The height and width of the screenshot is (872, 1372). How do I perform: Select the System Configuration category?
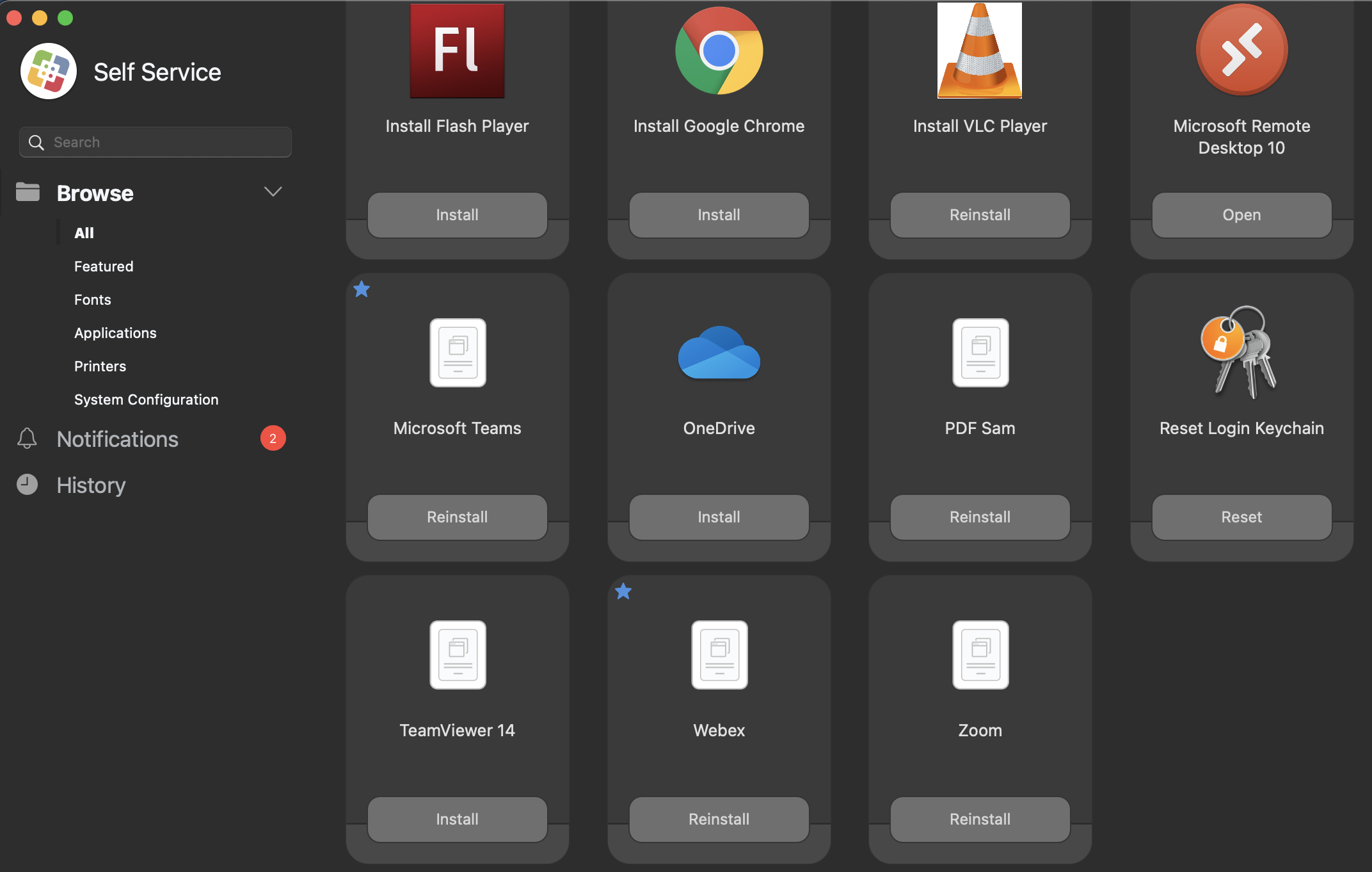(x=146, y=400)
